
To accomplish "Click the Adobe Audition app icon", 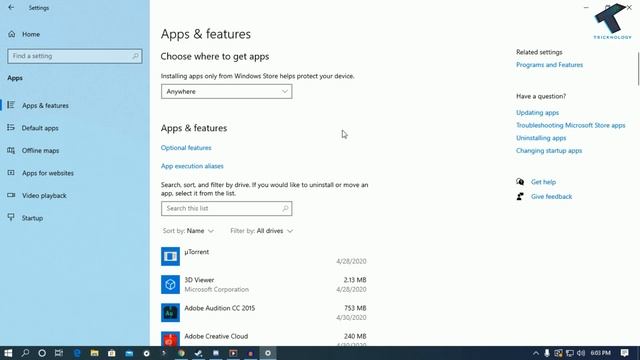I will coord(170,313).
